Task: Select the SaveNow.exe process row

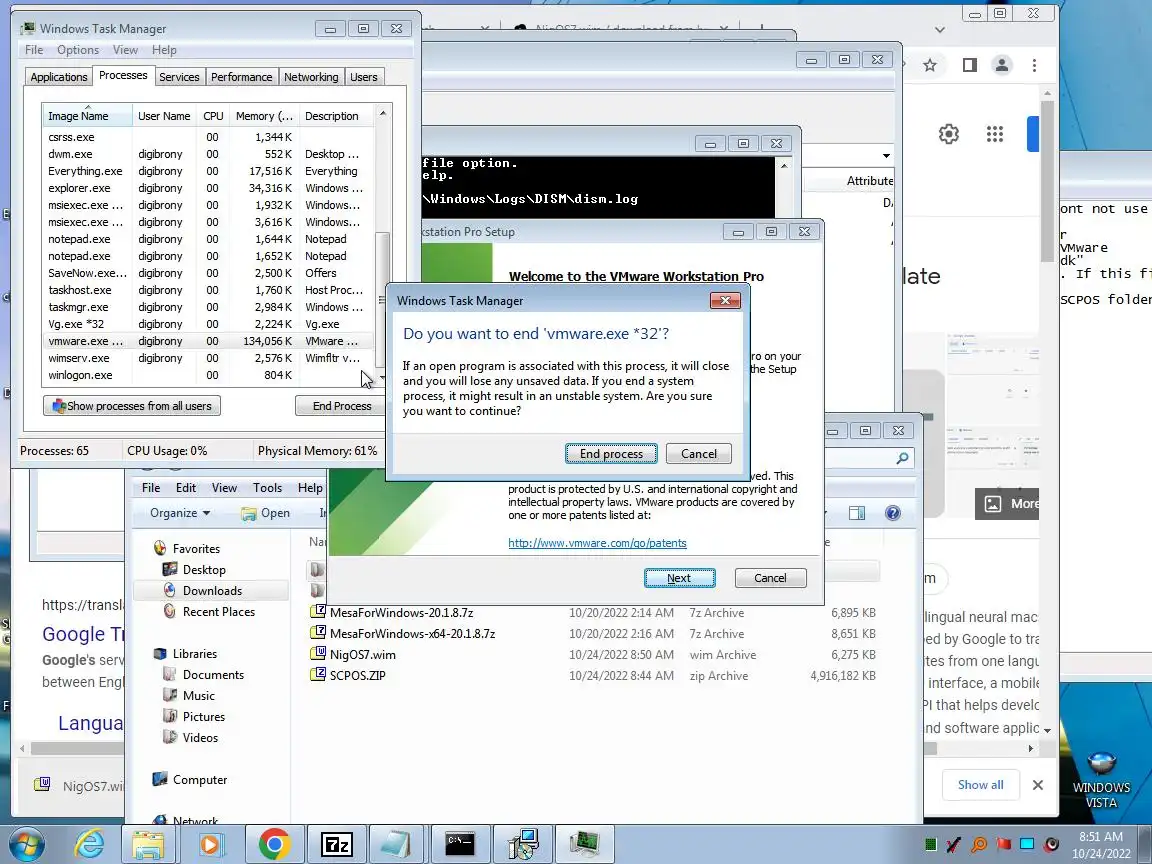Action: tap(207, 273)
